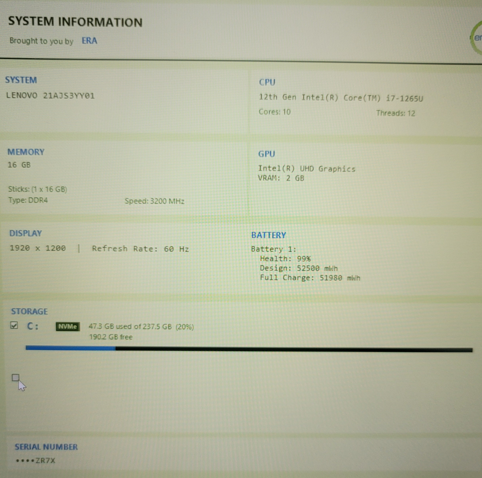Viewport: 482px width, 478px height.
Task: Click the SERIAL NUMBER heading
Action: pyautogui.click(x=46, y=447)
